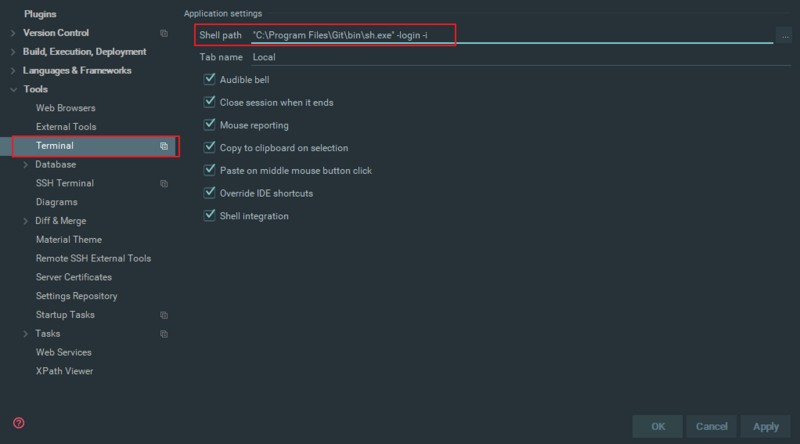This screenshot has width=800, height=444.
Task: Click project-level icon beside SSH Terminal
Action: coord(164,184)
